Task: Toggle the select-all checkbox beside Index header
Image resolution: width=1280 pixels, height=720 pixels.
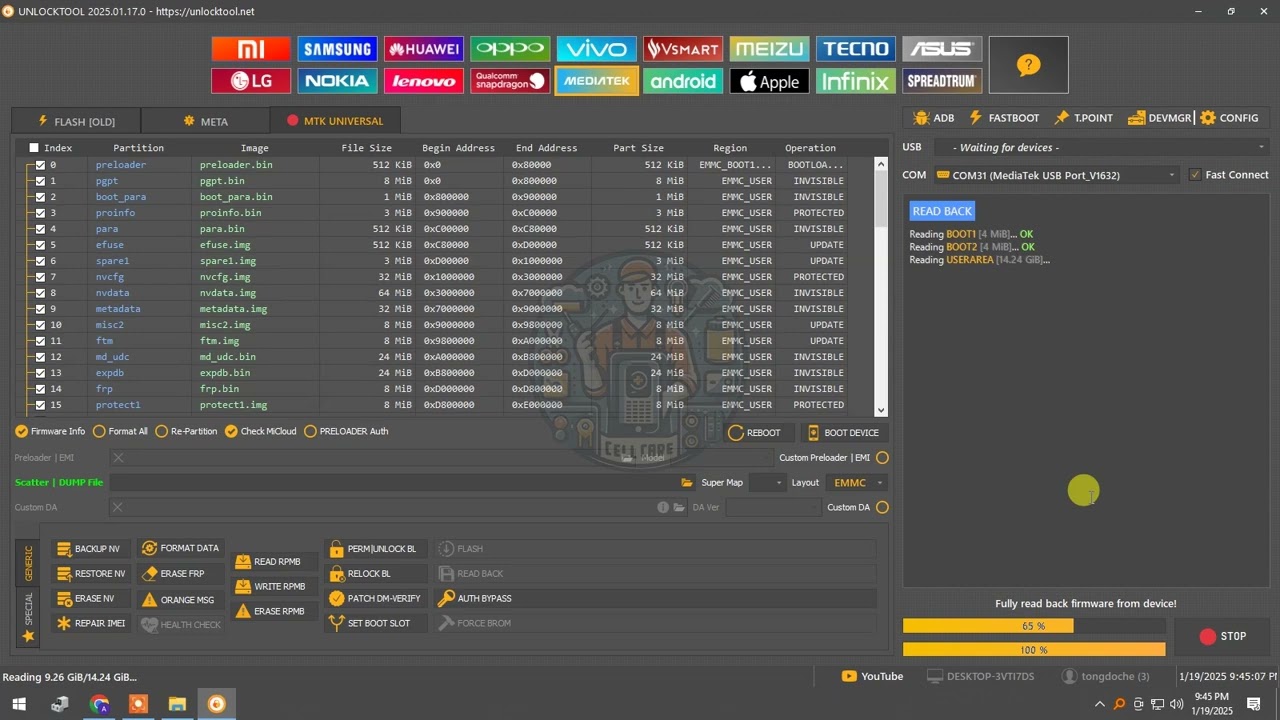Action: point(34,148)
